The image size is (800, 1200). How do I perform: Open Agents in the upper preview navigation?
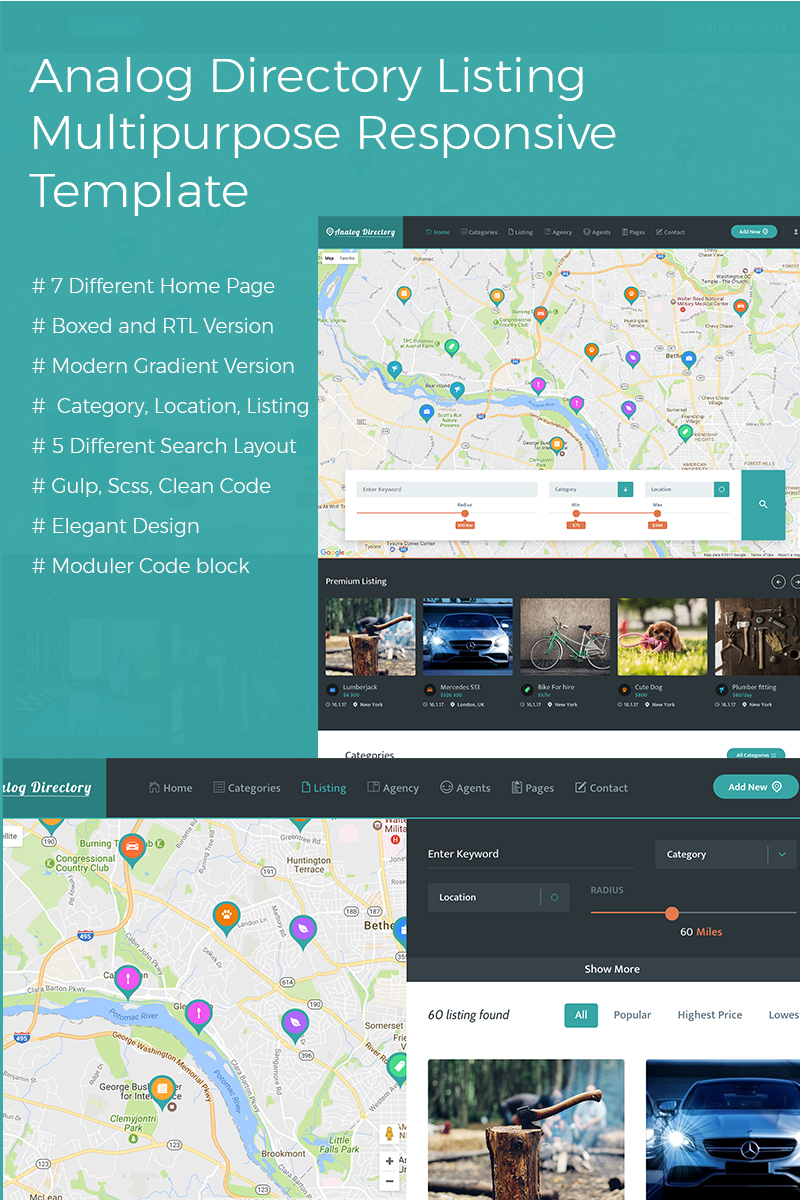pos(597,232)
